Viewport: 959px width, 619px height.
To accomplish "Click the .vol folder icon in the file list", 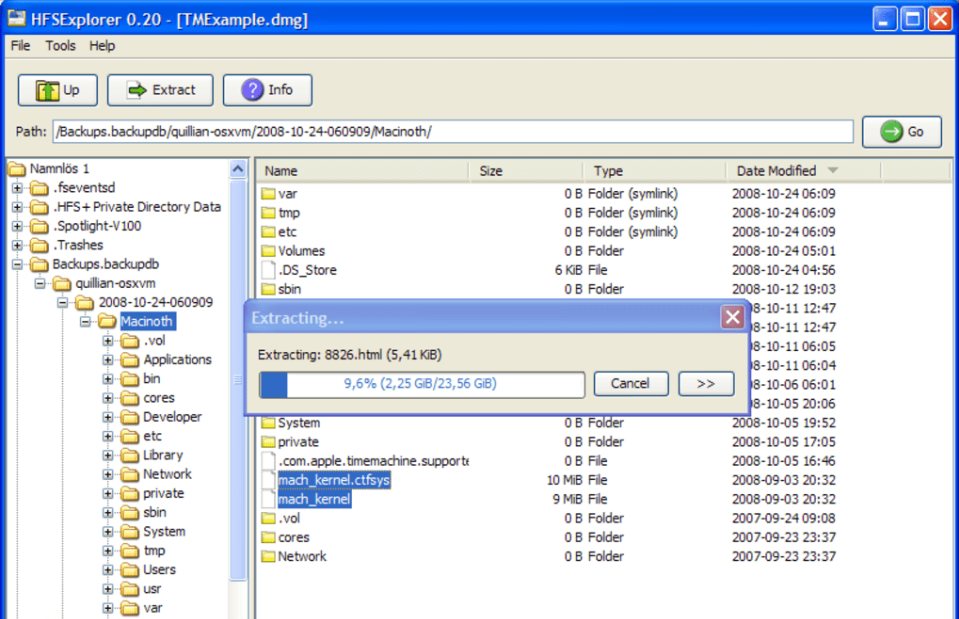I will (x=268, y=518).
